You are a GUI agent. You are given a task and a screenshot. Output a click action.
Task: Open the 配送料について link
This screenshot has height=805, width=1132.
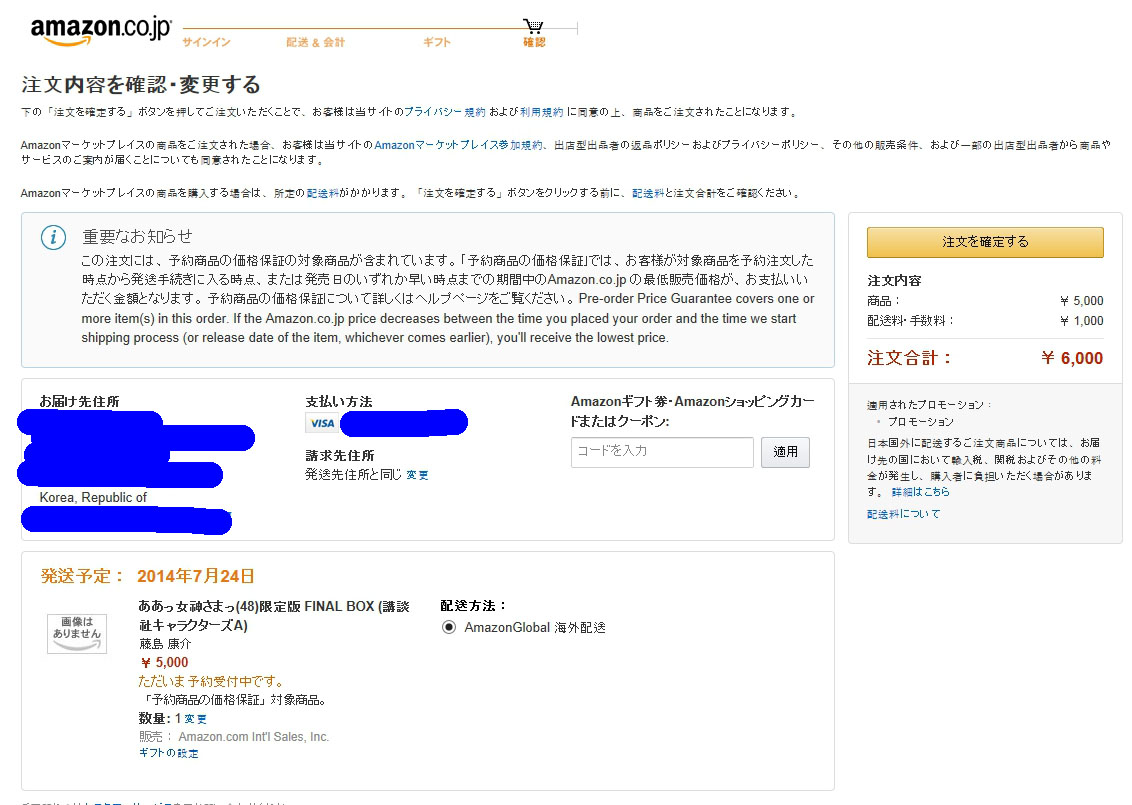coord(903,514)
